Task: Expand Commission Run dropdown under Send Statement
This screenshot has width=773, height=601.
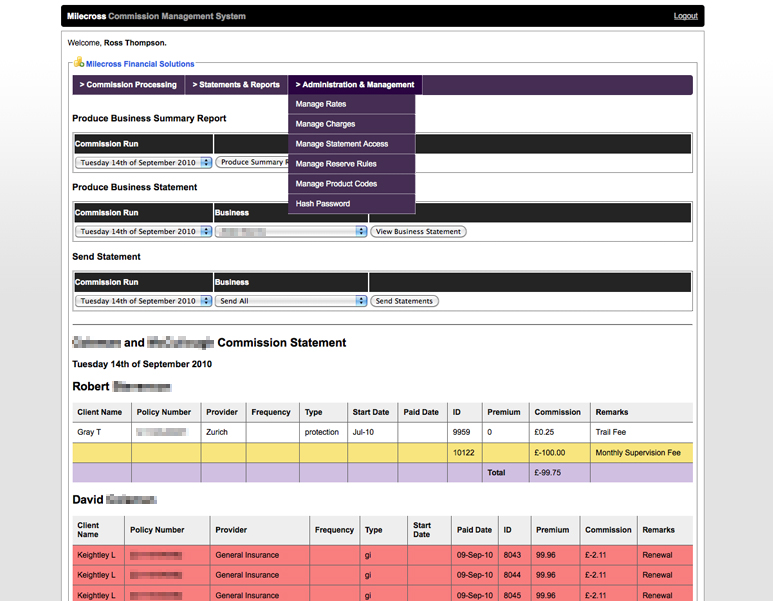Action: [144, 301]
